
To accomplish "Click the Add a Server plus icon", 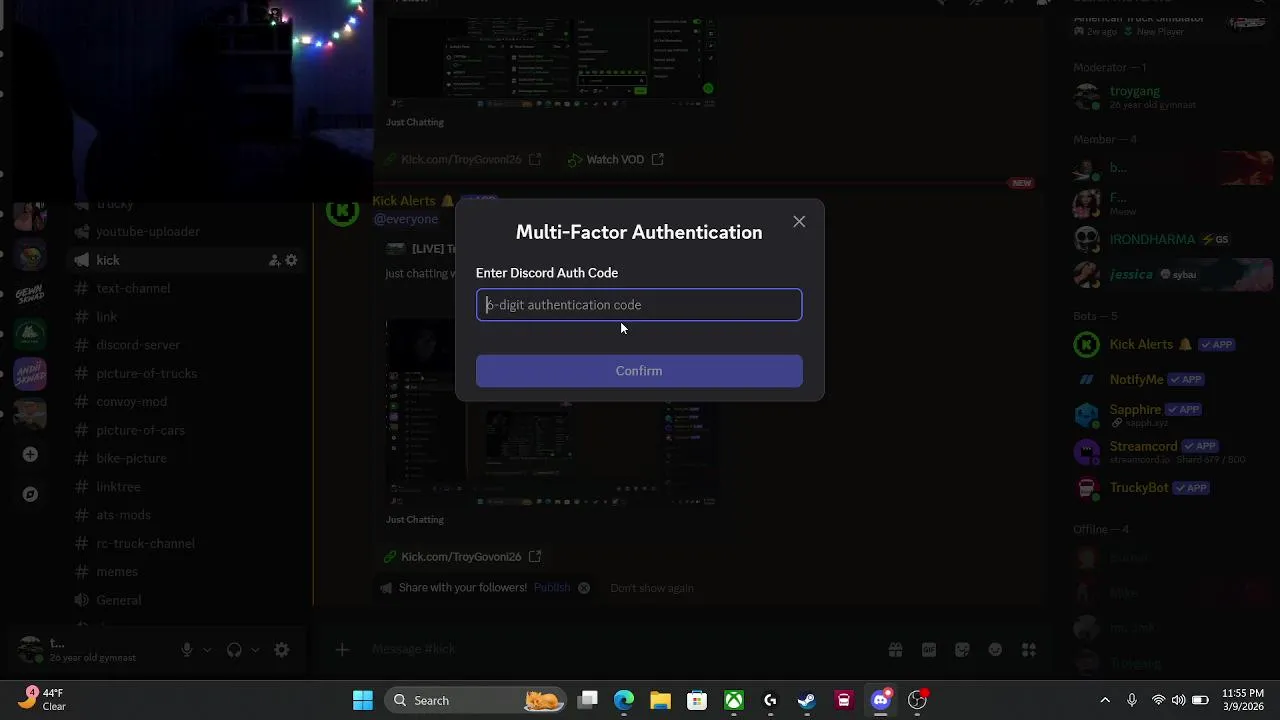I will tap(30, 455).
